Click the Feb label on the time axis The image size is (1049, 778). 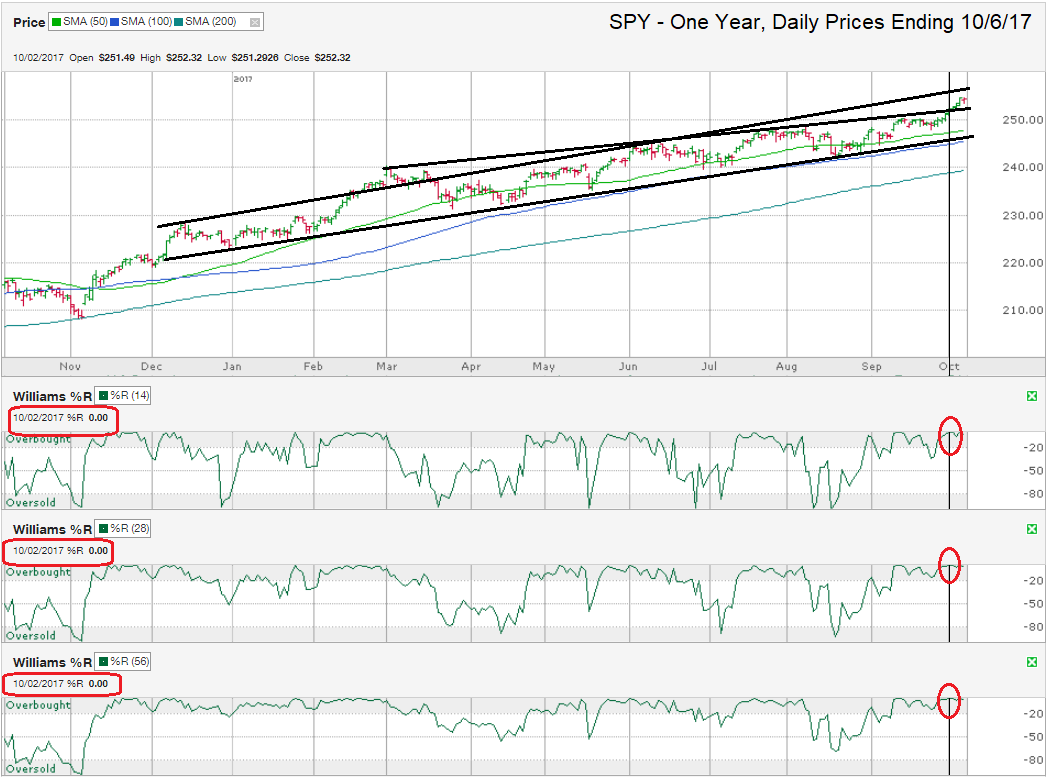[313, 367]
